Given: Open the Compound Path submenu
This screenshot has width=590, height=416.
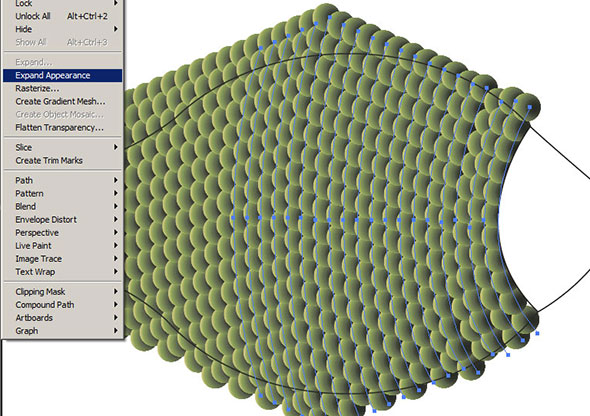Looking at the screenshot, I should click(x=62, y=305).
